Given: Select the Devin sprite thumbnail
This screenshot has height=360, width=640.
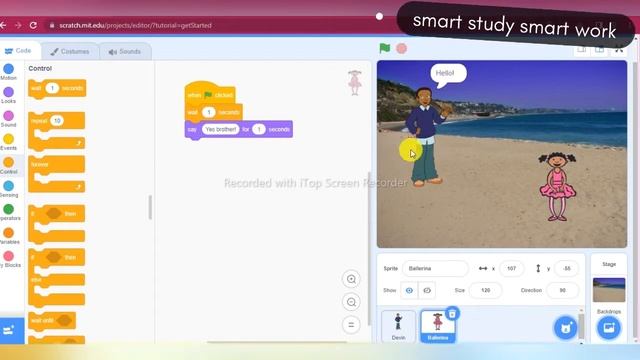Looking at the screenshot, I should click(x=398, y=326).
